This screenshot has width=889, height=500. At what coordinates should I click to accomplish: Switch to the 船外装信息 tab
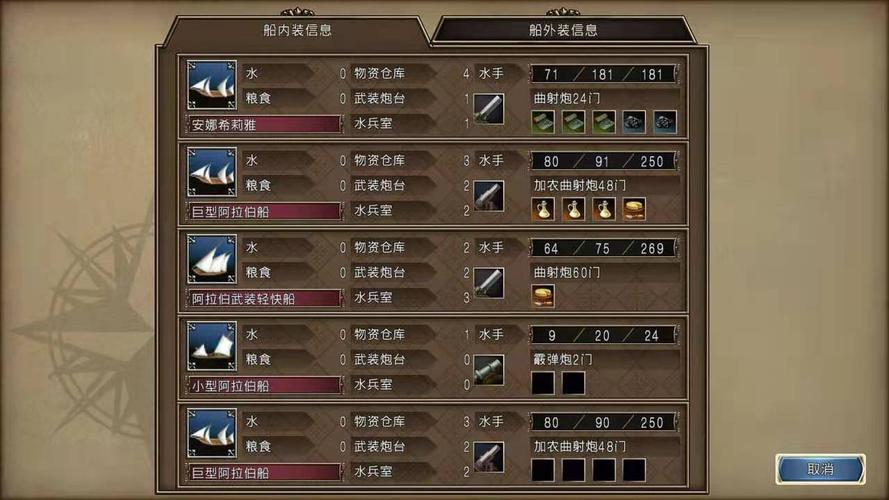click(563, 30)
